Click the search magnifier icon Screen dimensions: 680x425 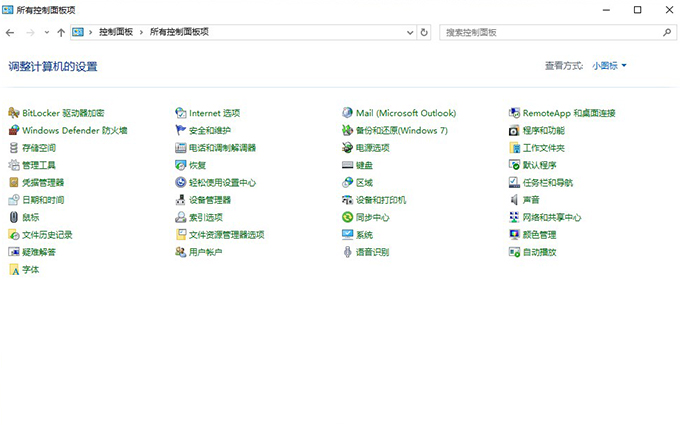click(x=667, y=33)
